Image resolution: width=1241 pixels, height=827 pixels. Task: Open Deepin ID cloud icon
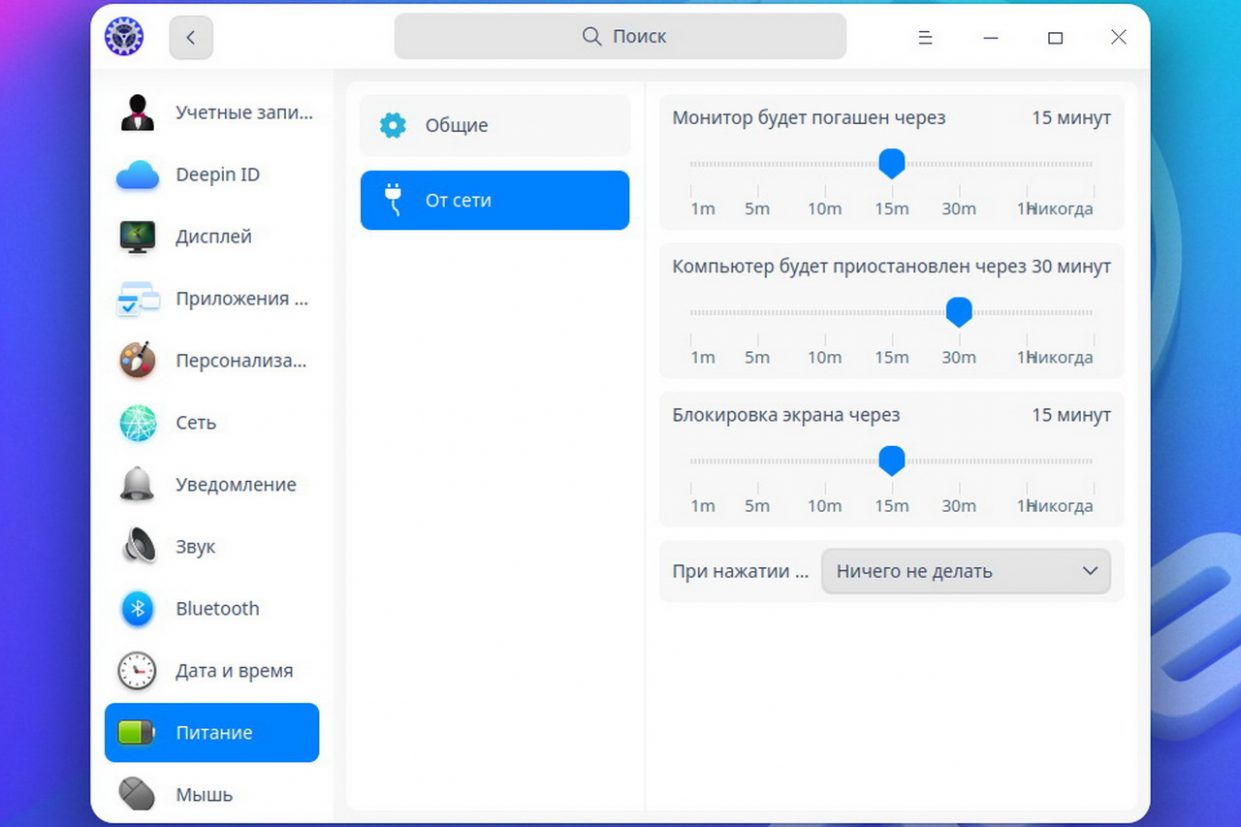pyautogui.click(x=137, y=175)
